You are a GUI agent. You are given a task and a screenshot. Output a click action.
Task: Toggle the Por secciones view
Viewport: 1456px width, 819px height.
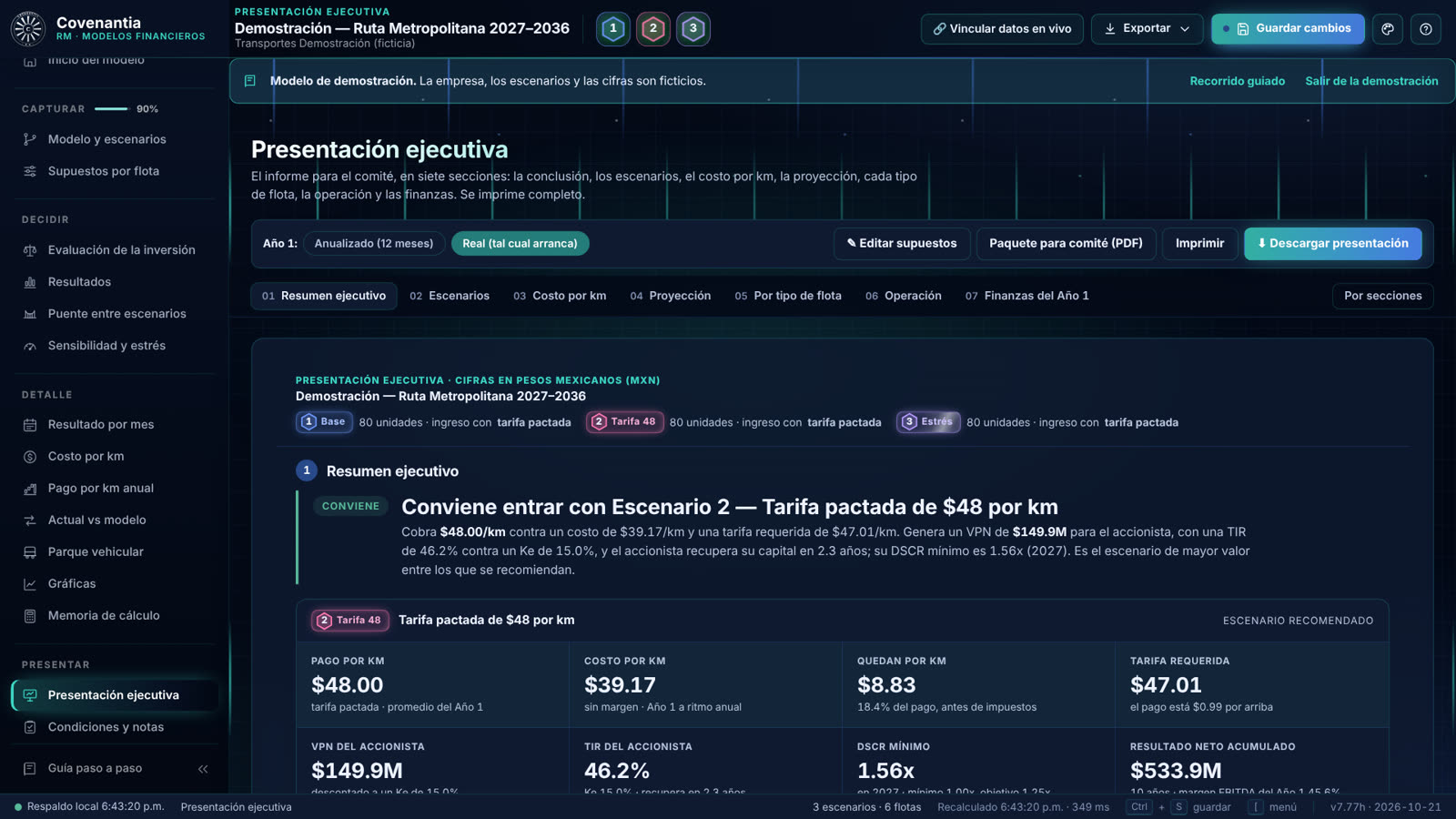[x=1382, y=296]
